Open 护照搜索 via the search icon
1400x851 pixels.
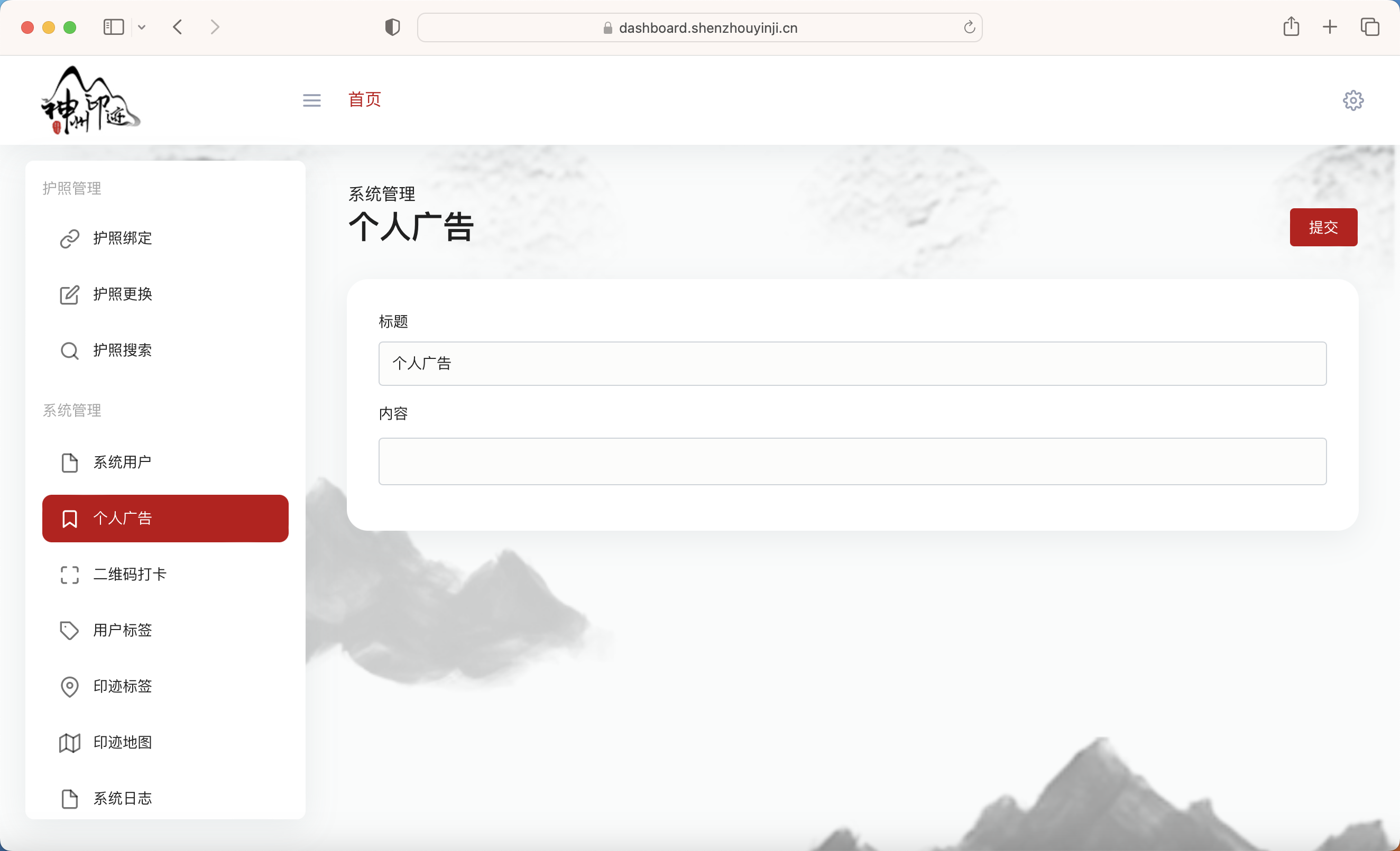(69, 350)
